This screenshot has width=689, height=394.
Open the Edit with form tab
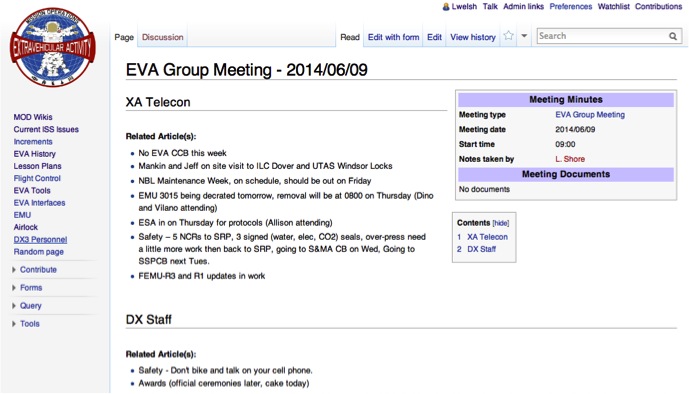(393, 37)
